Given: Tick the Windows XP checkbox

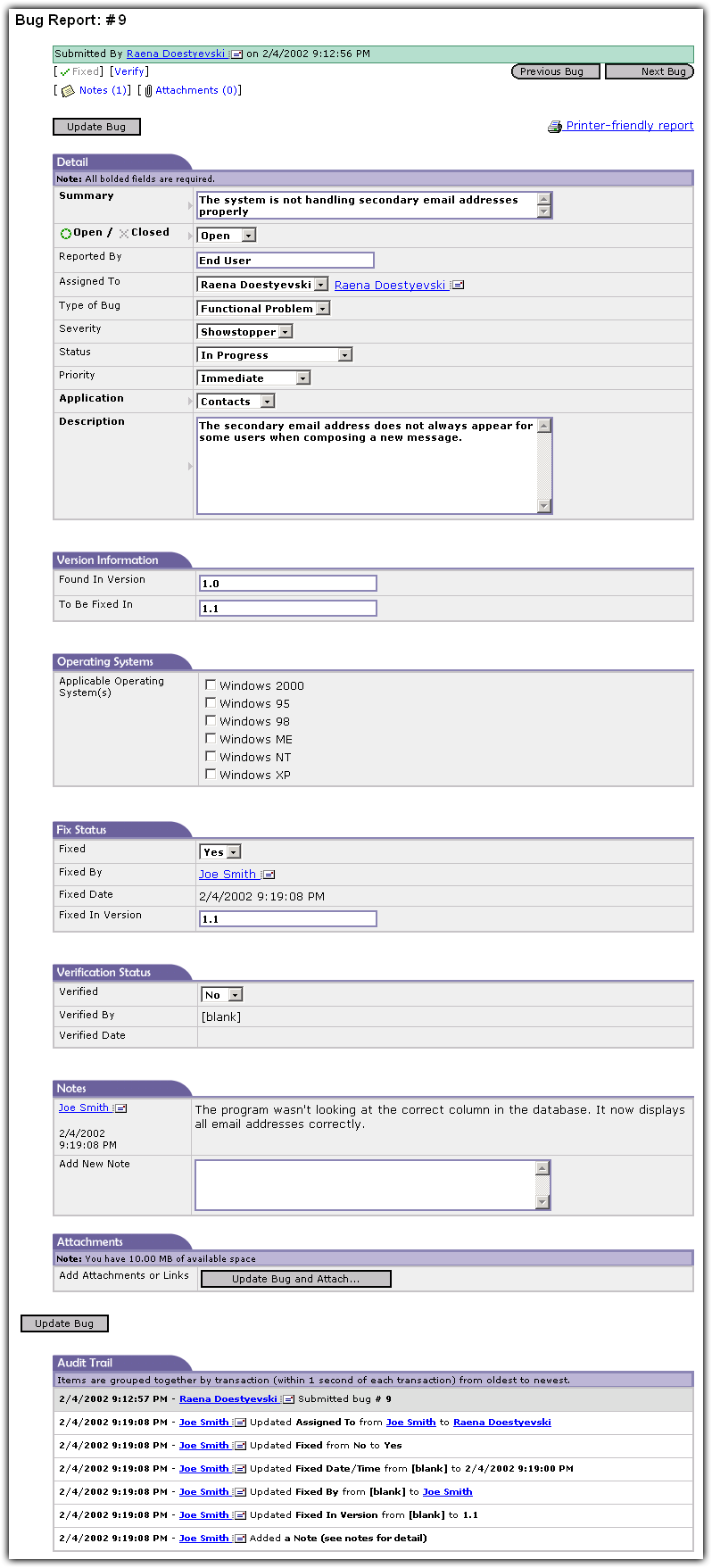Looking at the screenshot, I should click(x=211, y=775).
